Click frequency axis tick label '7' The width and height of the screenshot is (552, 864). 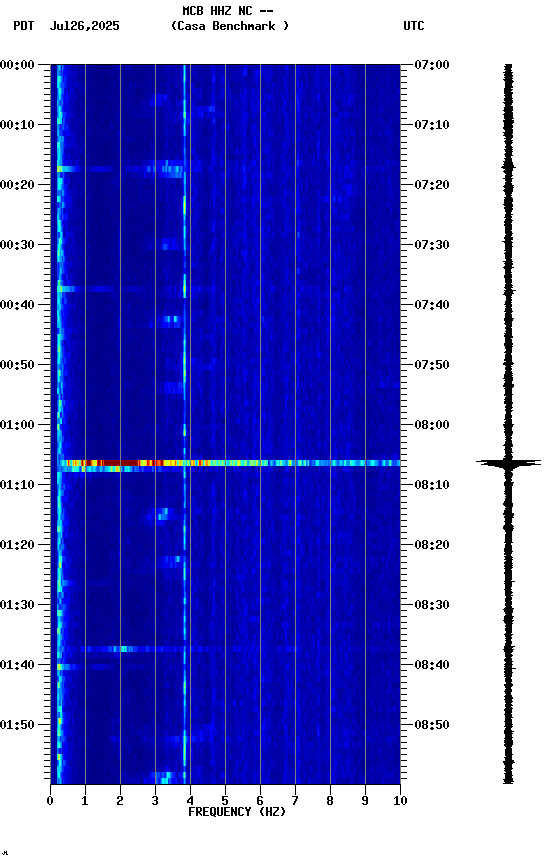pyautogui.click(x=295, y=801)
